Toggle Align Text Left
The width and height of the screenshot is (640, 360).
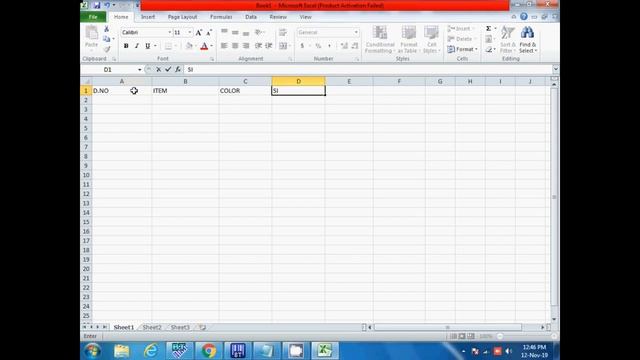tap(224, 46)
